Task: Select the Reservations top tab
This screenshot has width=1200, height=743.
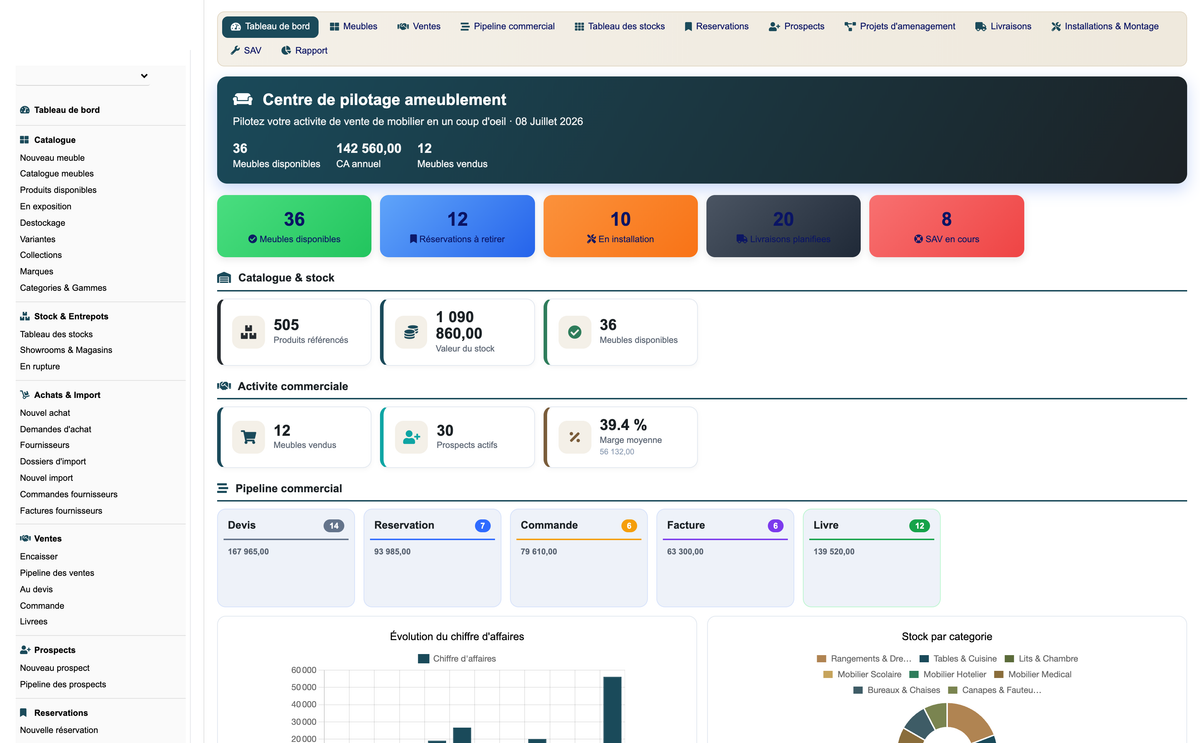Action: (716, 26)
